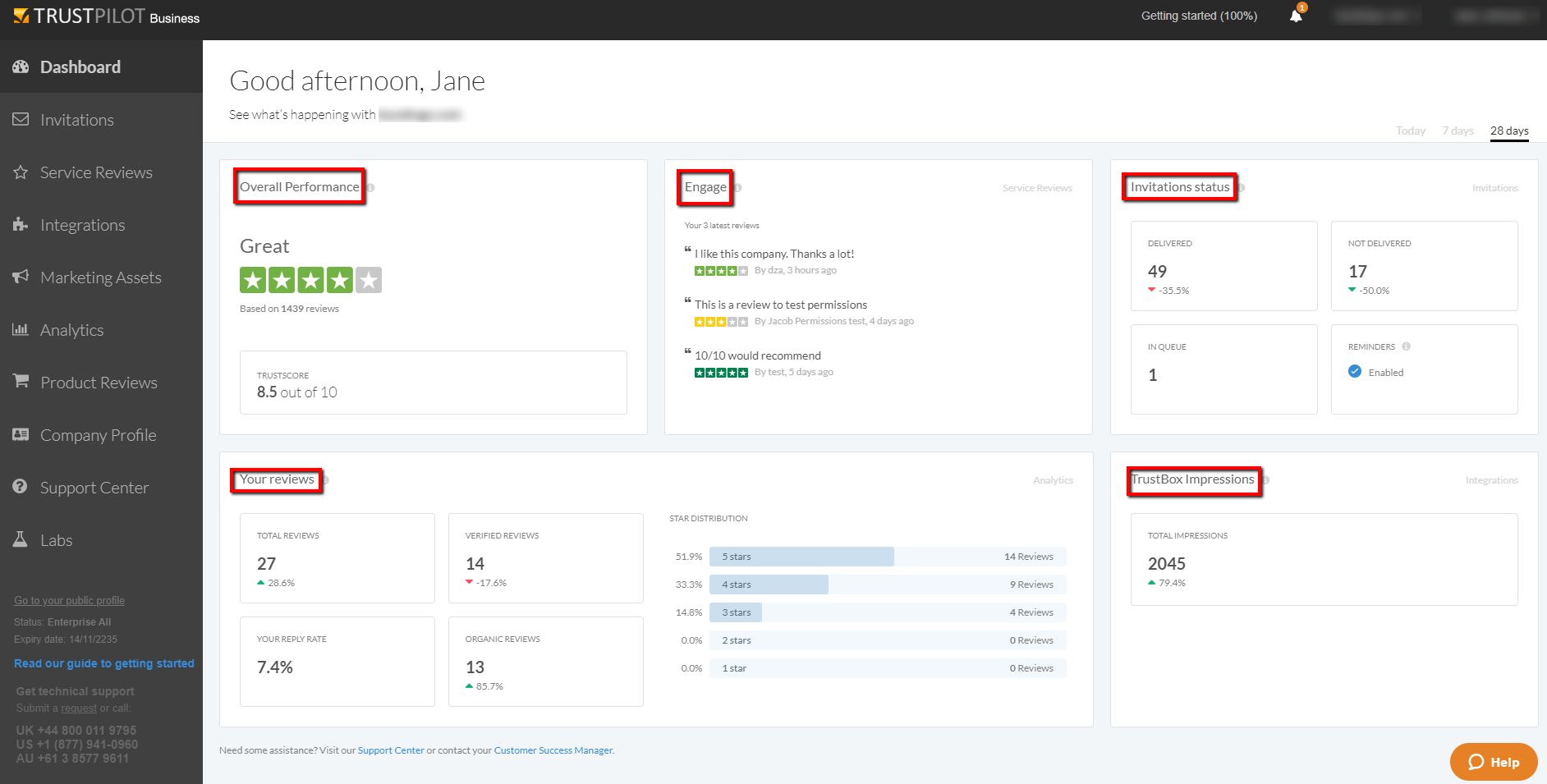This screenshot has width=1547, height=784.
Task: Click Customer Success Manager link
Action: click(x=553, y=750)
